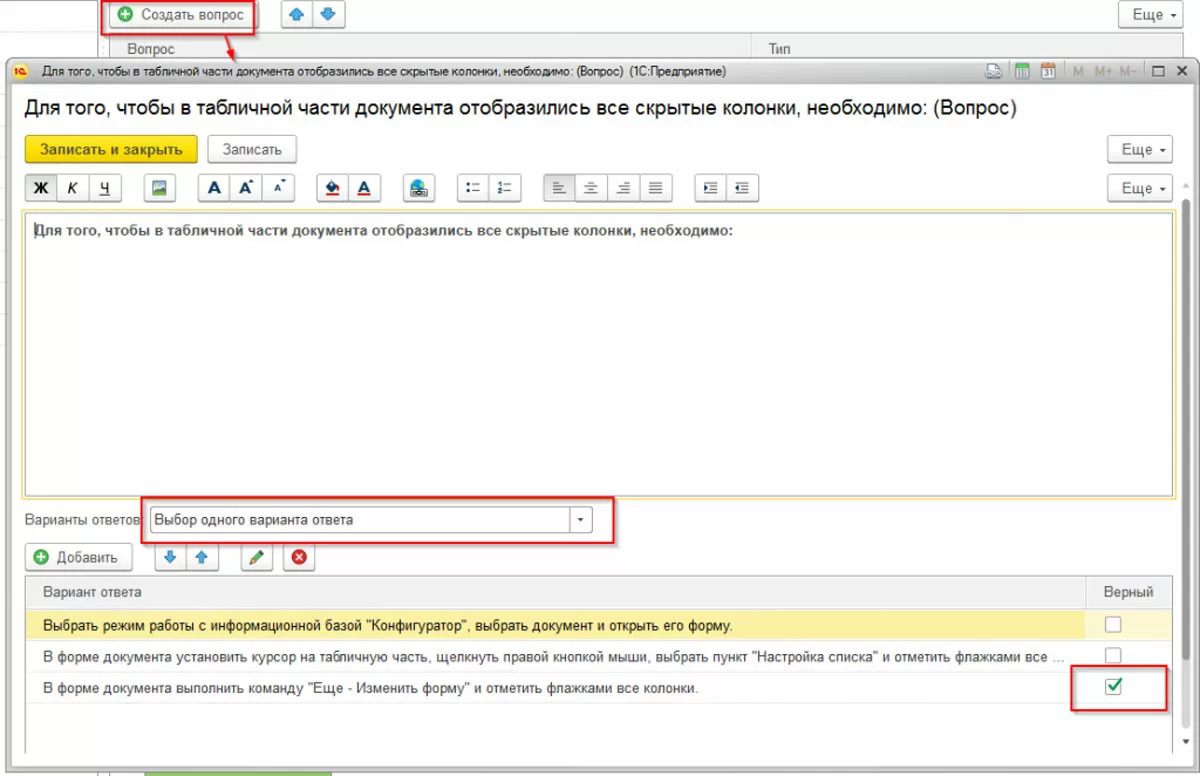The image size is (1200, 776).
Task: Click the Верный column header
Action: coord(1128,592)
